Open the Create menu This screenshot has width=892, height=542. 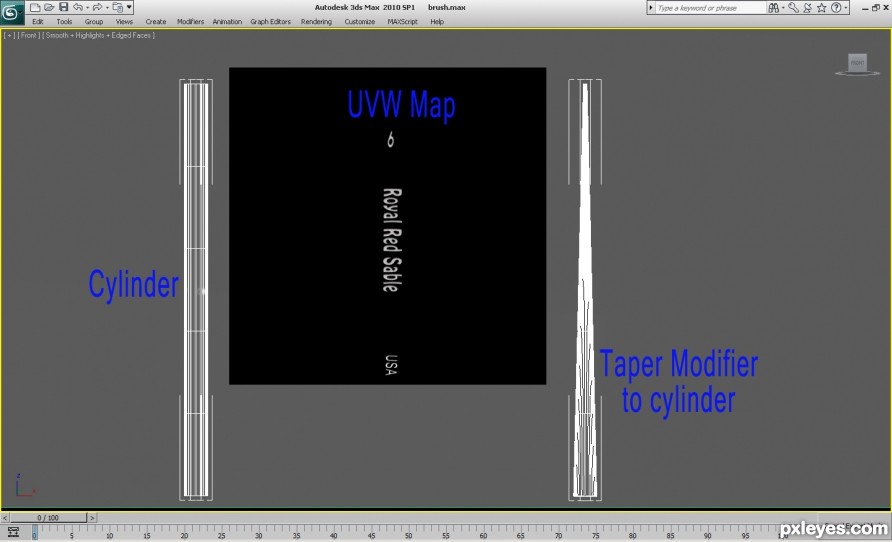tap(156, 22)
